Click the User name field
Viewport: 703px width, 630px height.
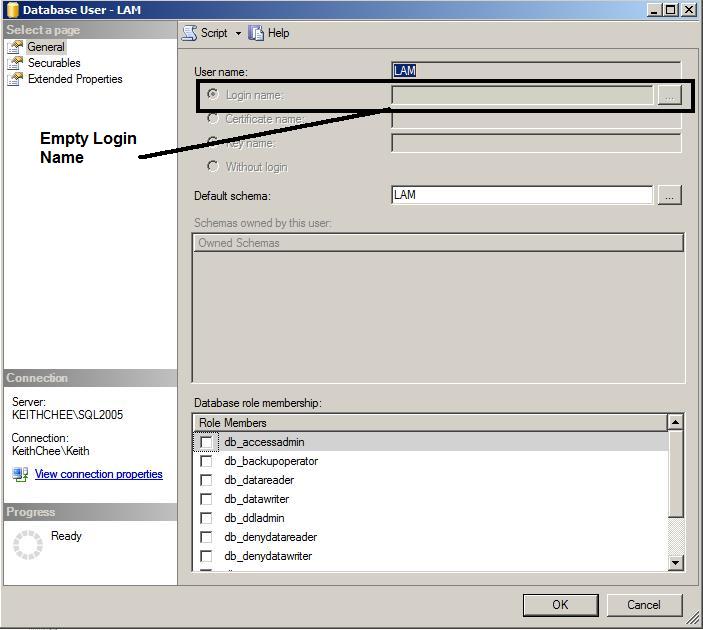[x=536, y=71]
